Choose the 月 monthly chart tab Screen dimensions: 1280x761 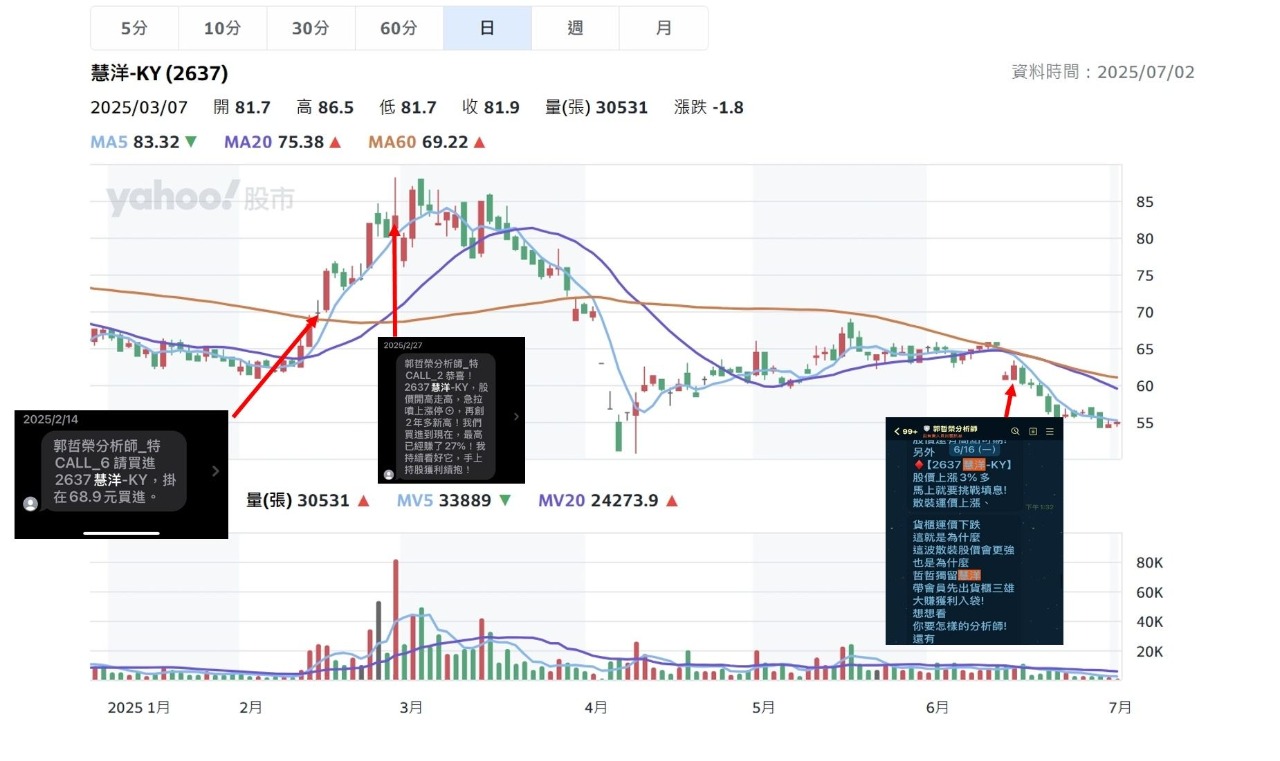coord(663,28)
